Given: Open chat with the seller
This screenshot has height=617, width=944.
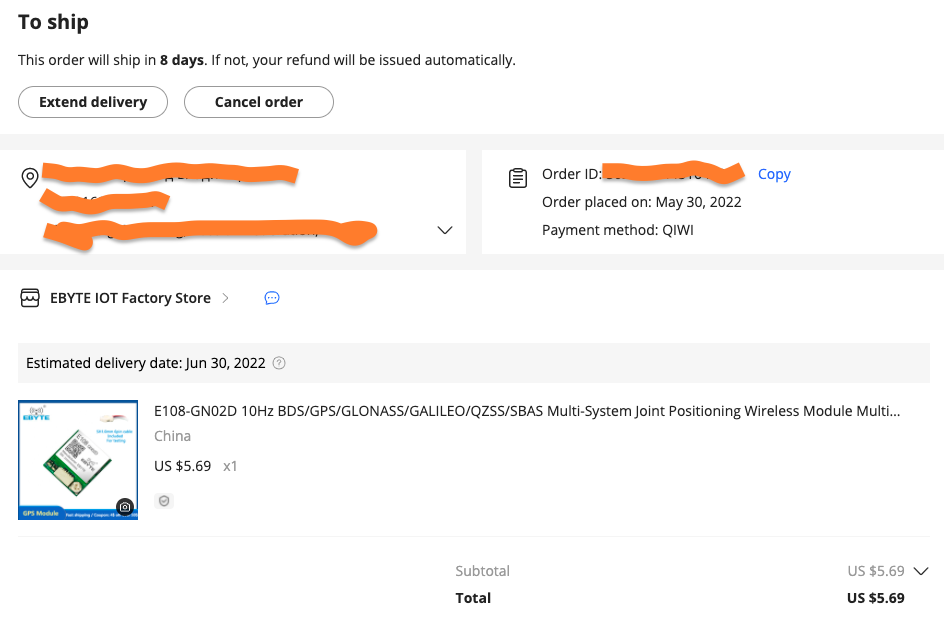Looking at the screenshot, I should point(272,298).
